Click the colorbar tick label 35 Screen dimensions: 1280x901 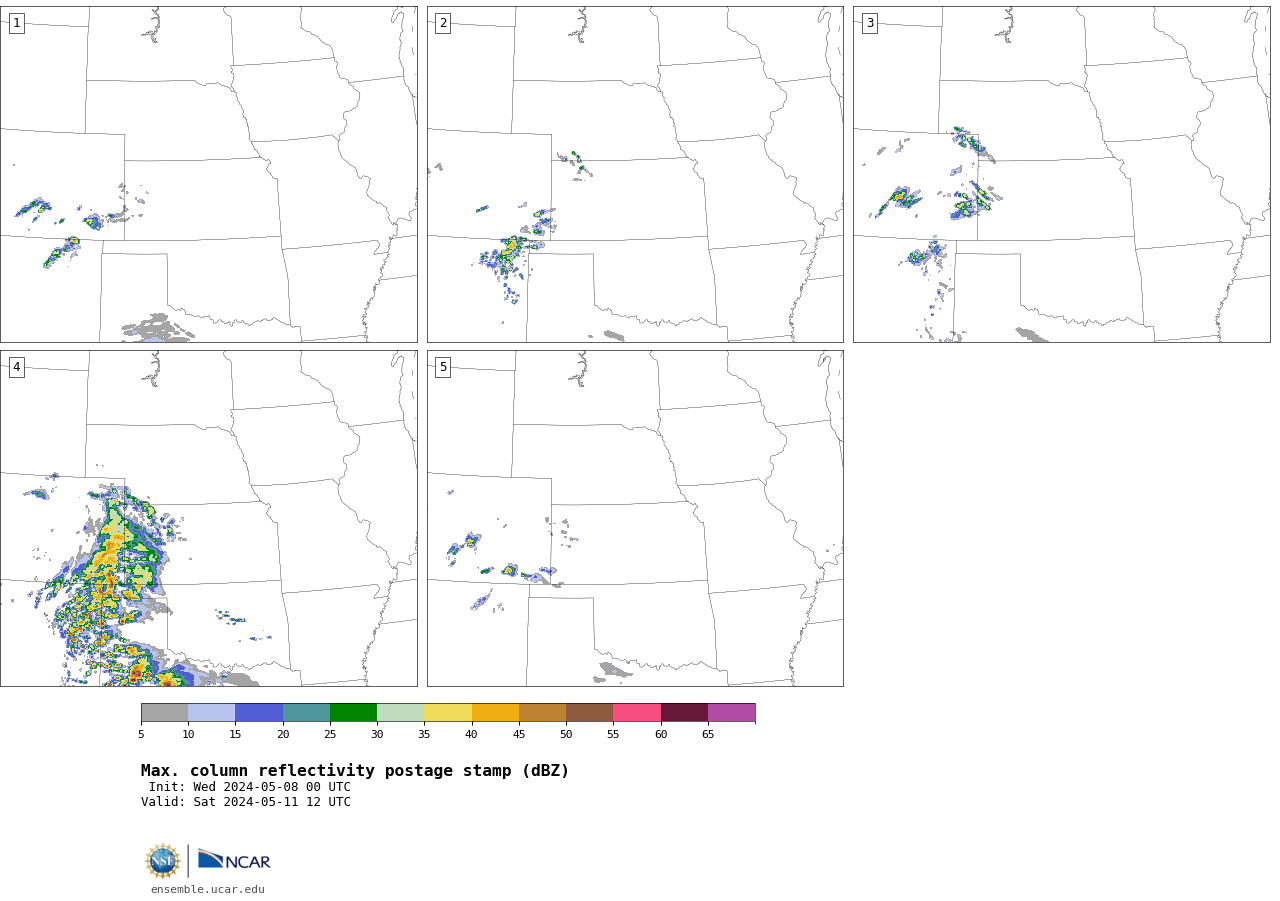pos(424,735)
